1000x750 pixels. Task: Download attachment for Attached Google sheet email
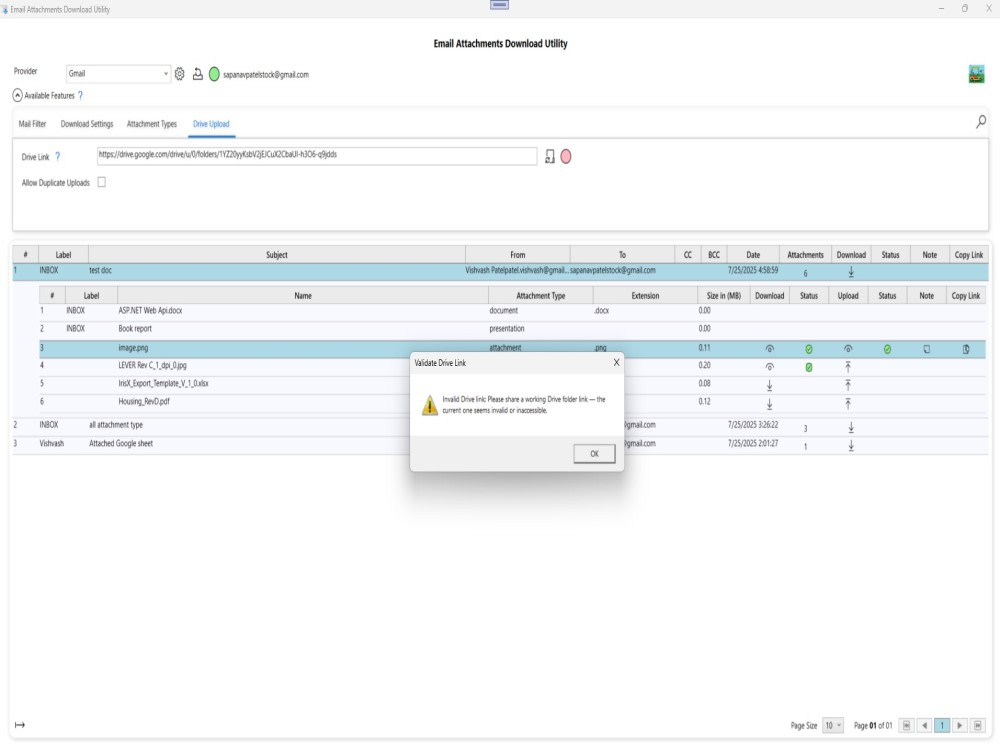click(x=851, y=446)
